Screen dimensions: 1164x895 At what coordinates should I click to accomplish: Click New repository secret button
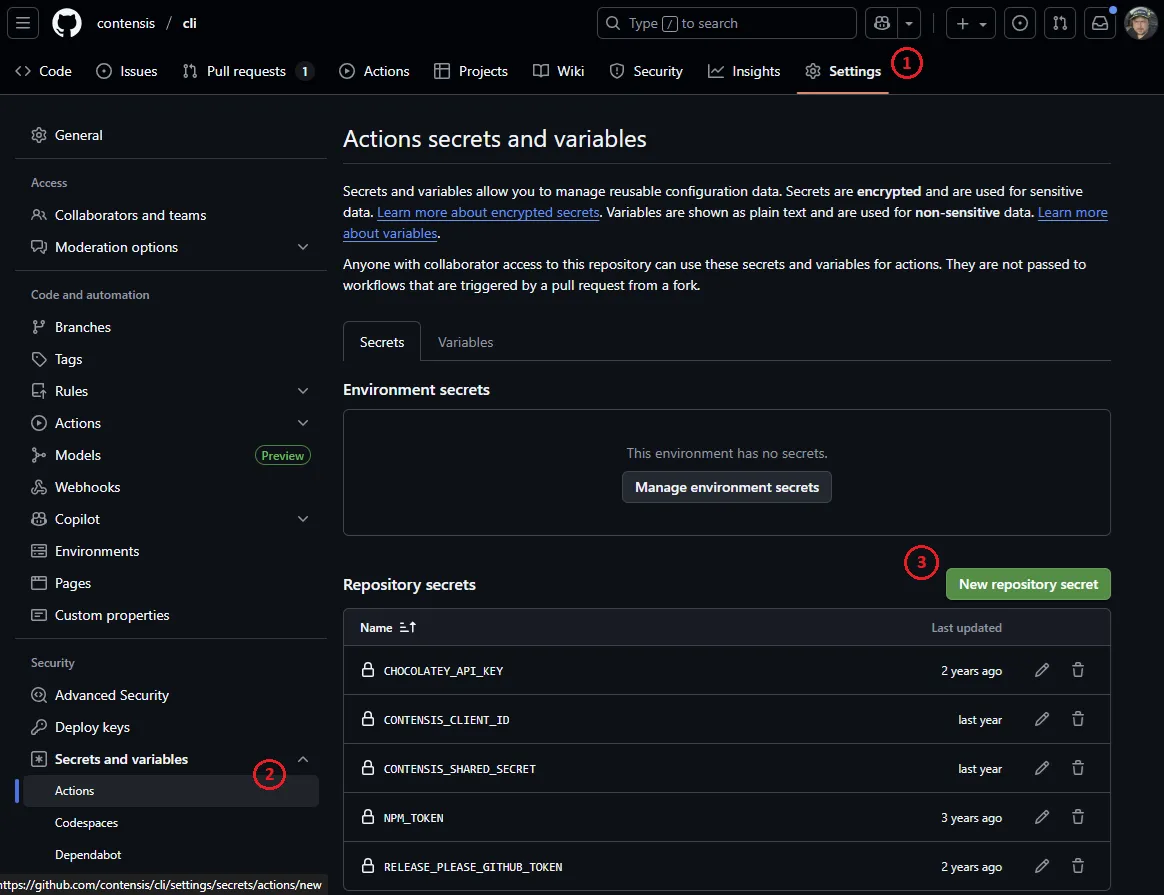pyautogui.click(x=1028, y=584)
